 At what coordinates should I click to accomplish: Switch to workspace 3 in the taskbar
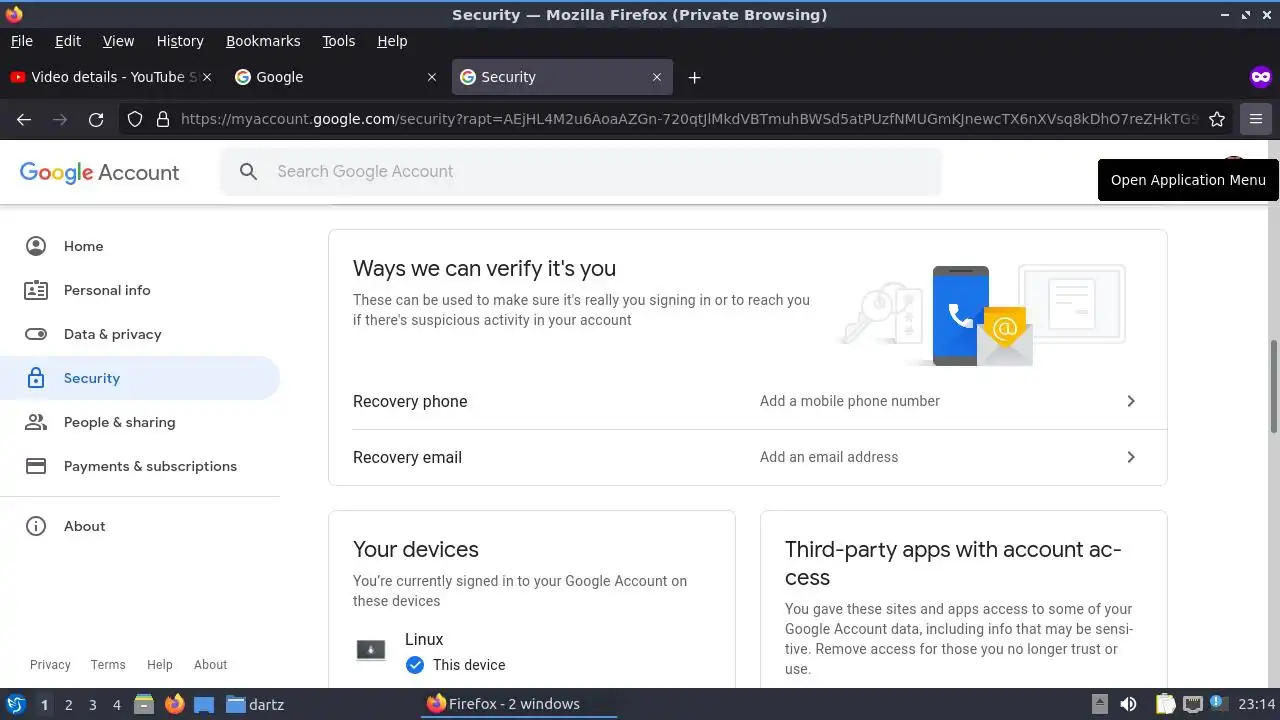click(92, 705)
